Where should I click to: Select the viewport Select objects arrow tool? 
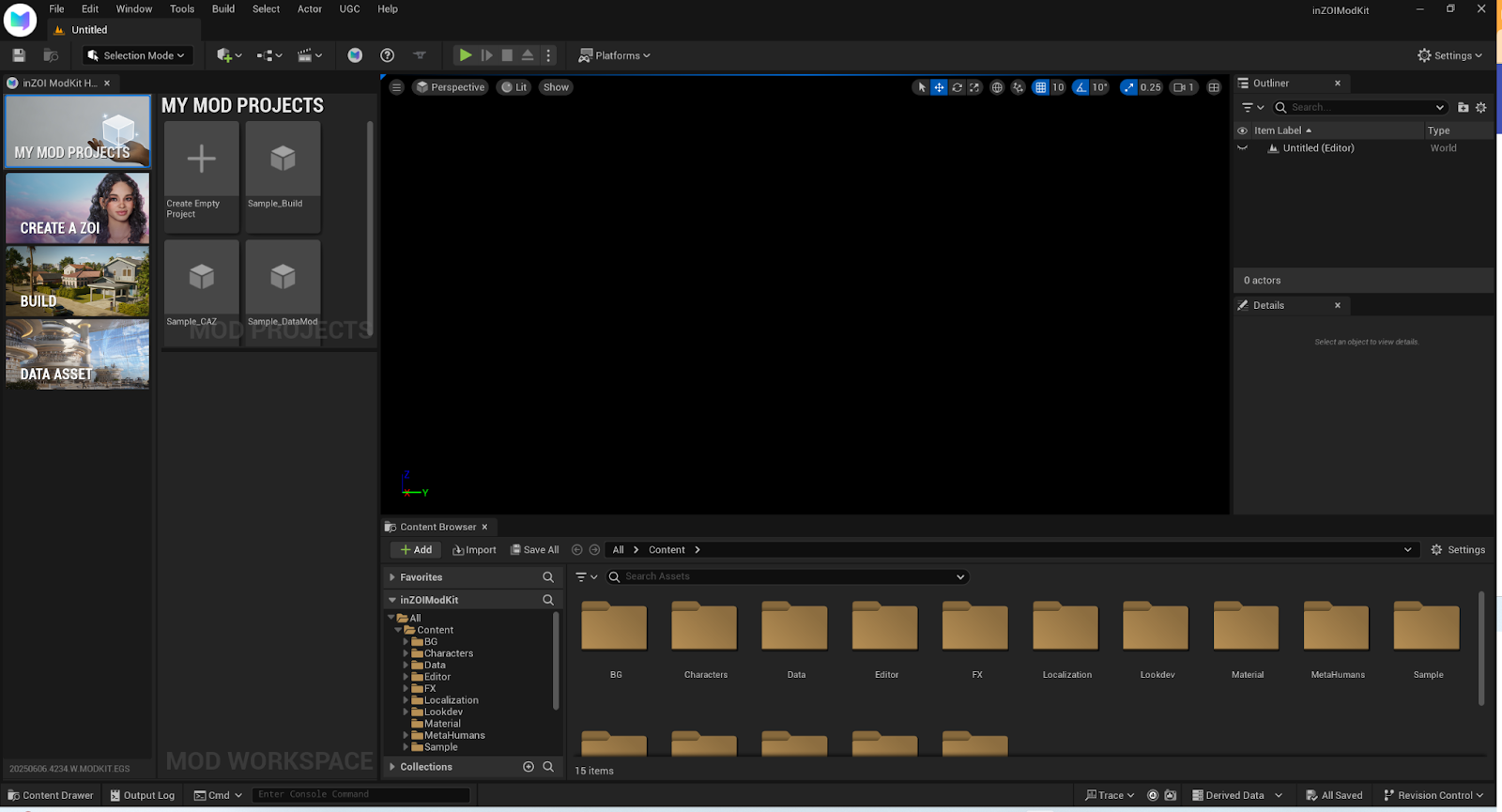(922, 87)
